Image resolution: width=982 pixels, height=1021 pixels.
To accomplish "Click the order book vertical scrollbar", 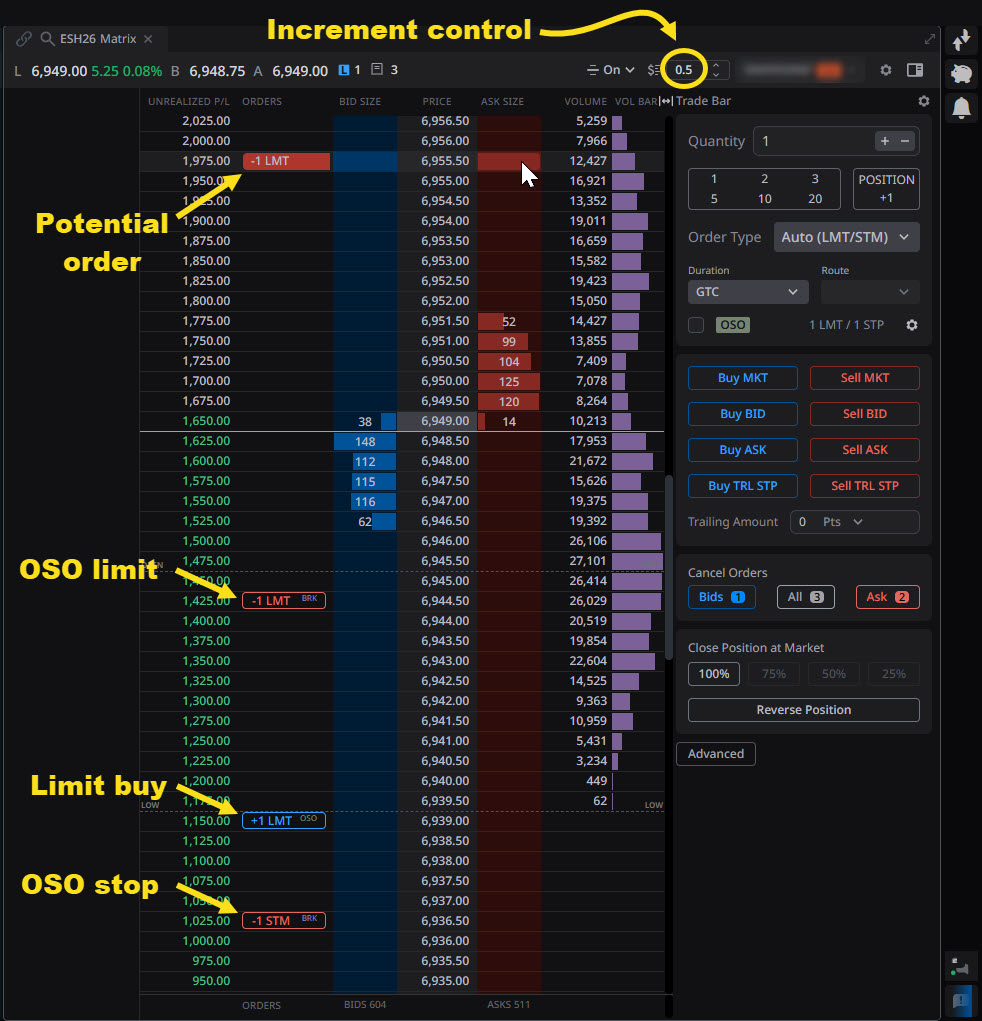I will pos(668,566).
